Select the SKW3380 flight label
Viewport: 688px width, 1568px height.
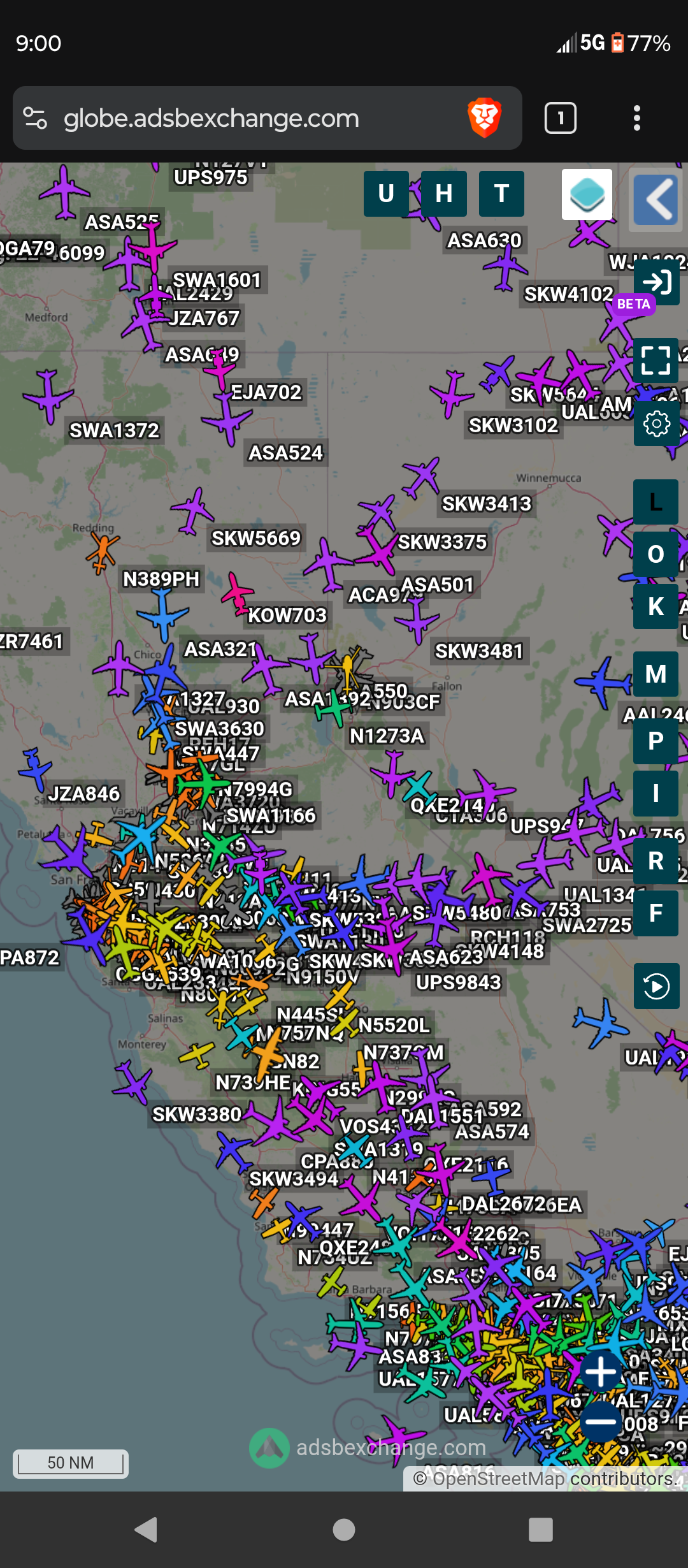point(197,1114)
